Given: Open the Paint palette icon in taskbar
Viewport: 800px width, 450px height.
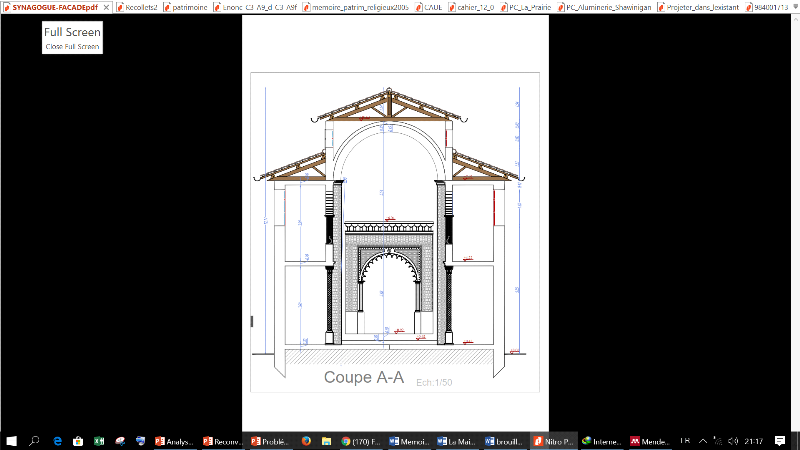Looking at the screenshot, I should 120,440.
